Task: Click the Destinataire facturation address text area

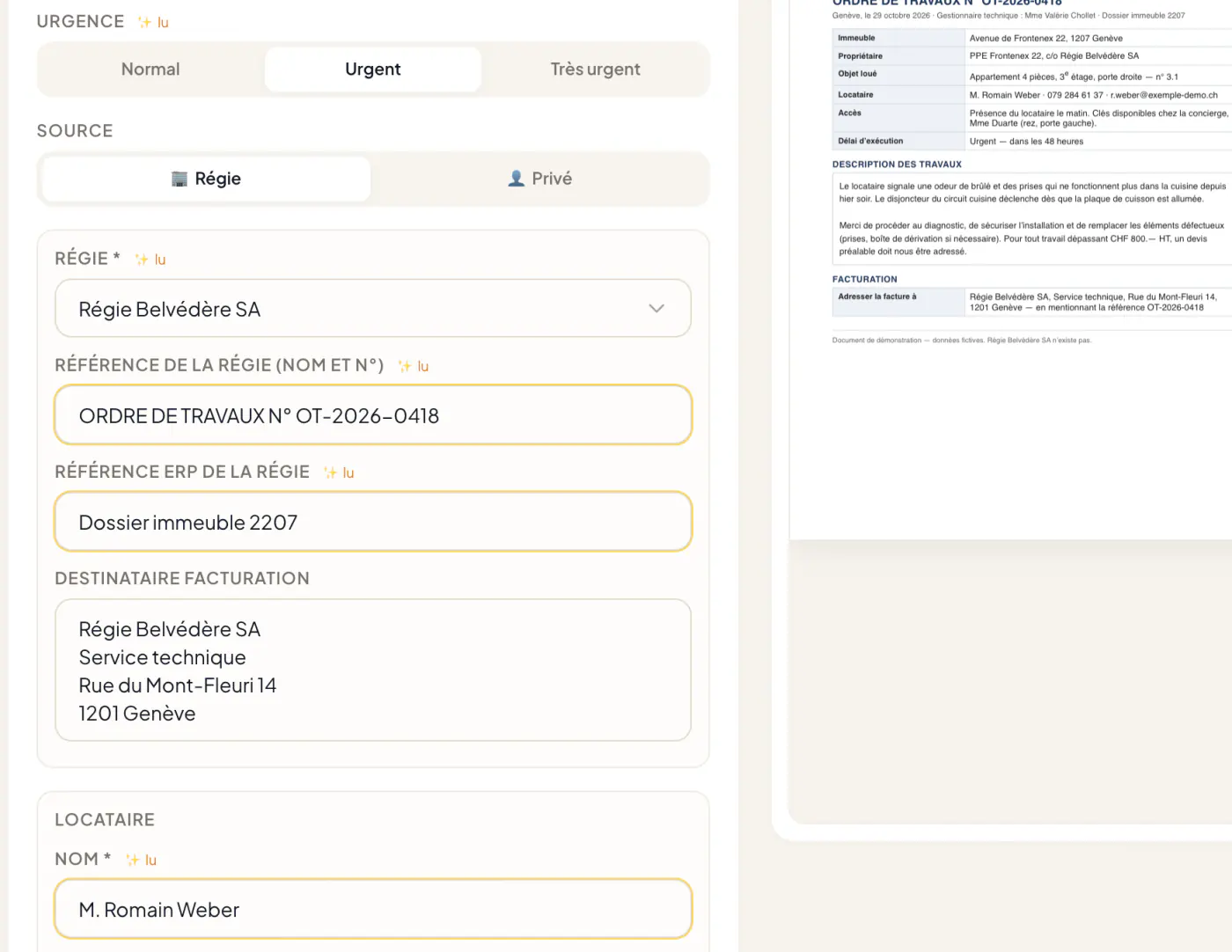Action: (x=373, y=670)
